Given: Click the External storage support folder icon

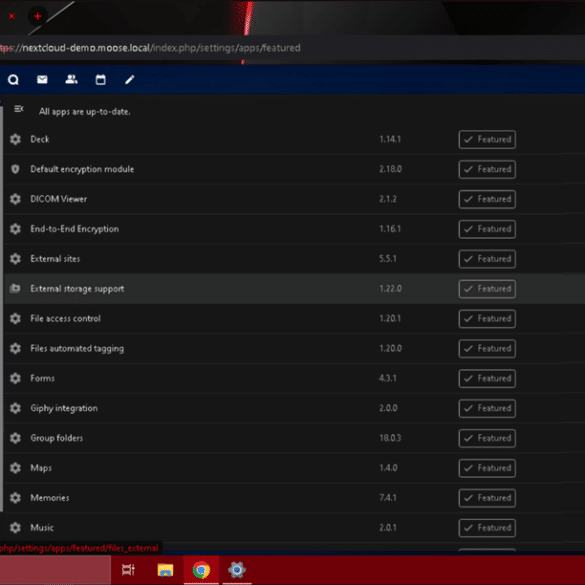Looking at the screenshot, I should (x=15, y=288).
